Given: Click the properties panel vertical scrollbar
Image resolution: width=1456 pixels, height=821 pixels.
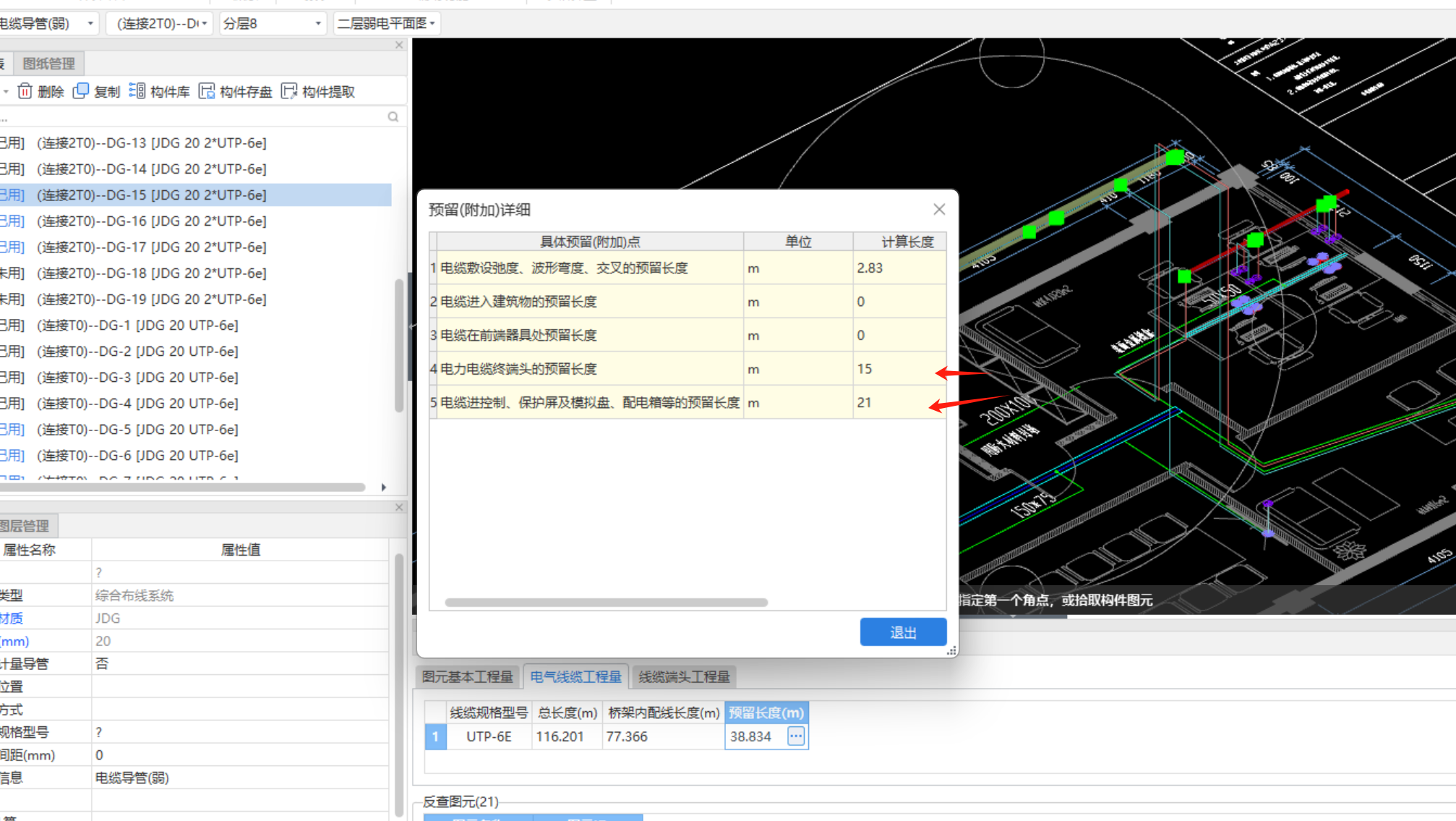Looking at the screenshot, I should click(399, 684).
